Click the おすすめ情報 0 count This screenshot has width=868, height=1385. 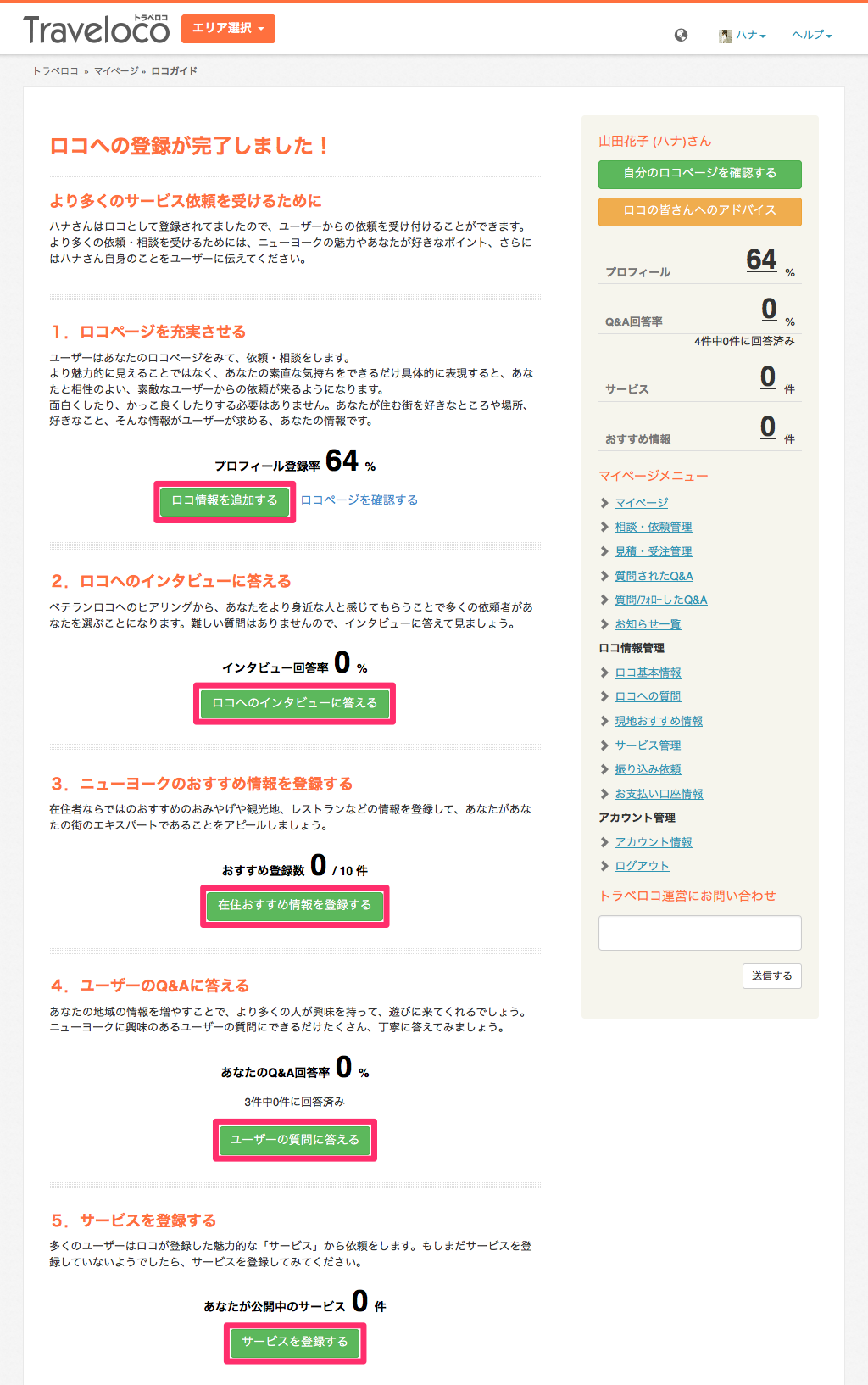pyautogui.click(x=768, y=427)
